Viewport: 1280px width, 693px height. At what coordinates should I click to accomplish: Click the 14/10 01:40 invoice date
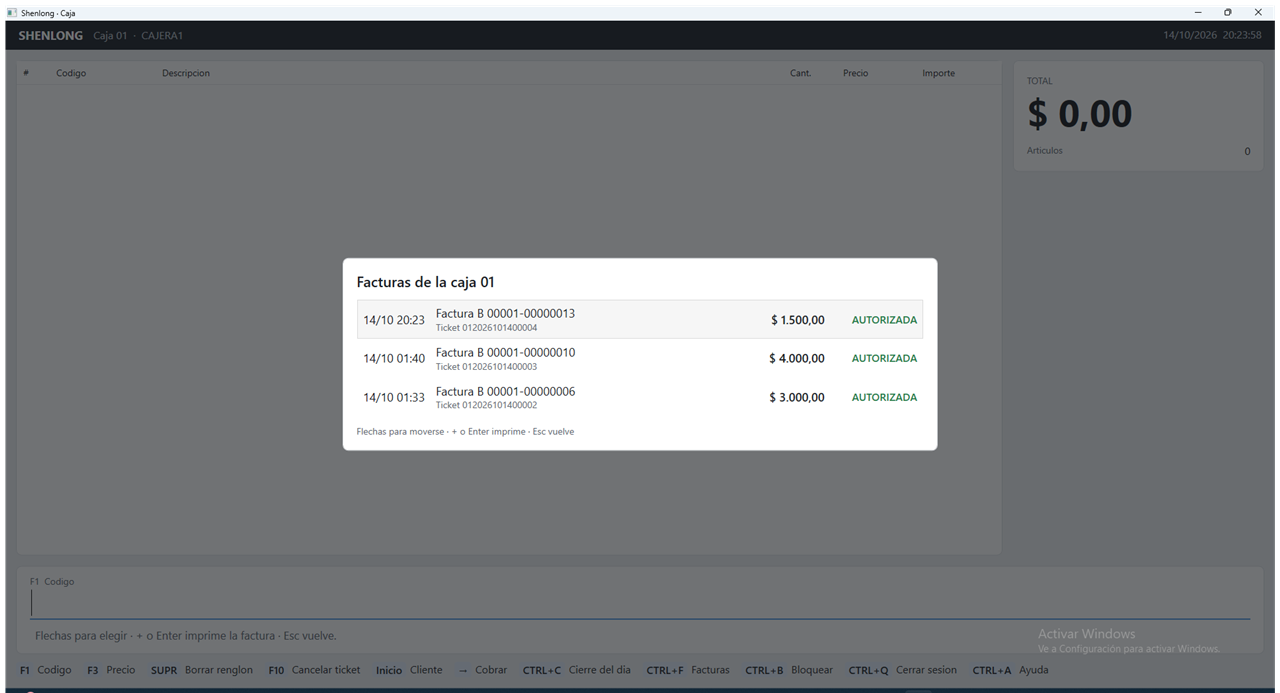(394, 358)
